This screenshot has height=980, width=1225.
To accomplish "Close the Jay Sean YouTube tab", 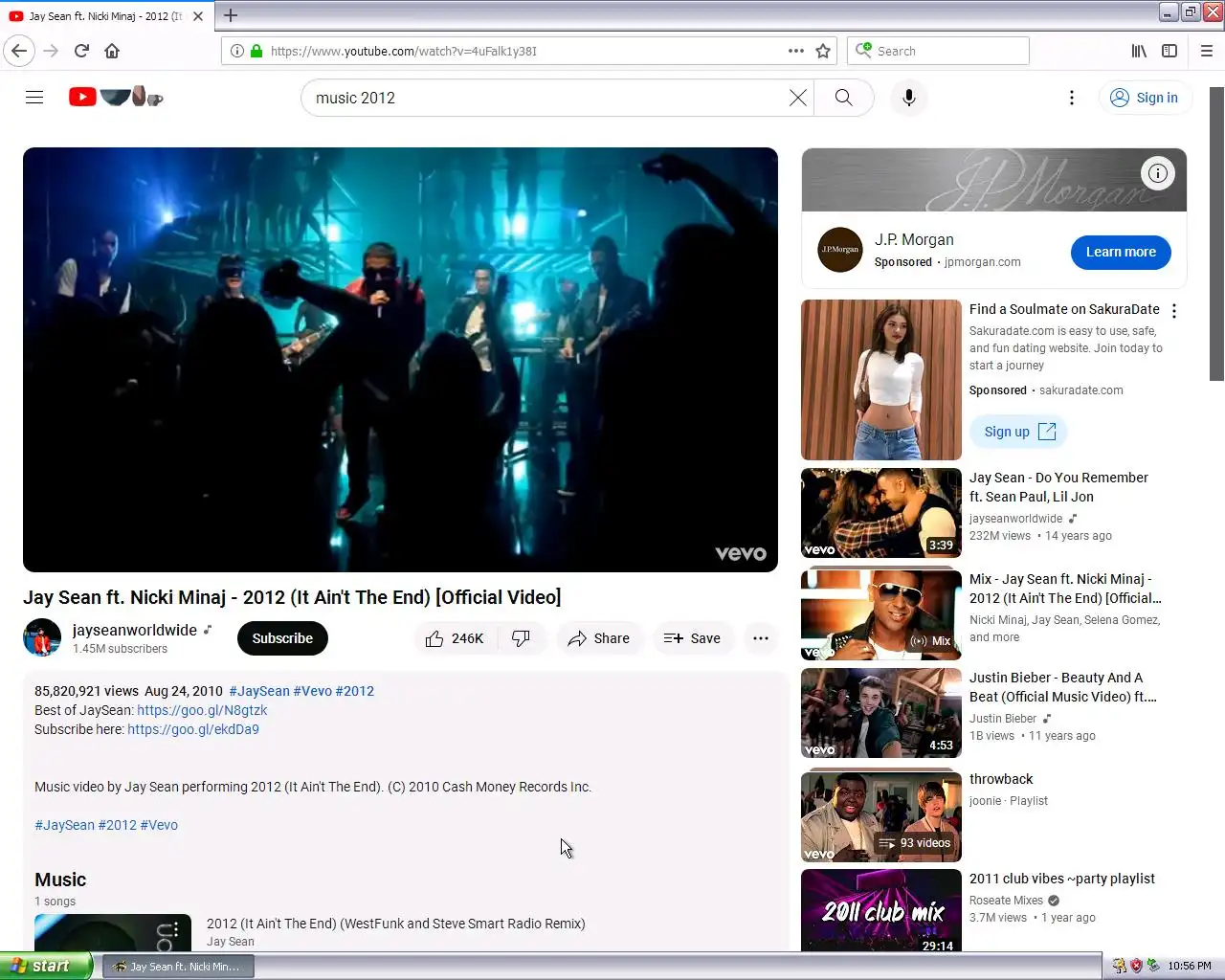I will point(198,16).
